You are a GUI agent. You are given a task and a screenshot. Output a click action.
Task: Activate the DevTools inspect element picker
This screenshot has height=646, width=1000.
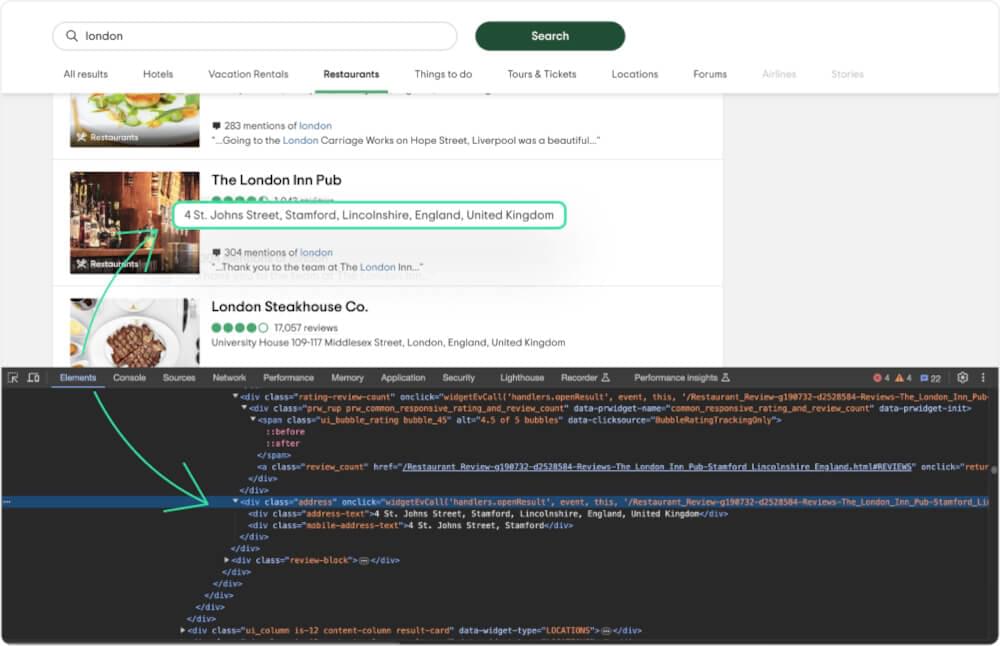pyautogui.click(x=13, y=378)
